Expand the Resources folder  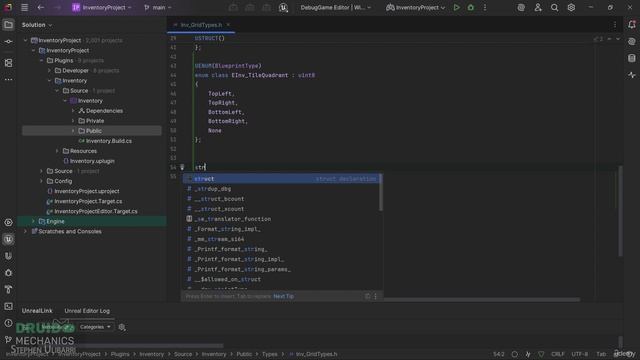57,151
